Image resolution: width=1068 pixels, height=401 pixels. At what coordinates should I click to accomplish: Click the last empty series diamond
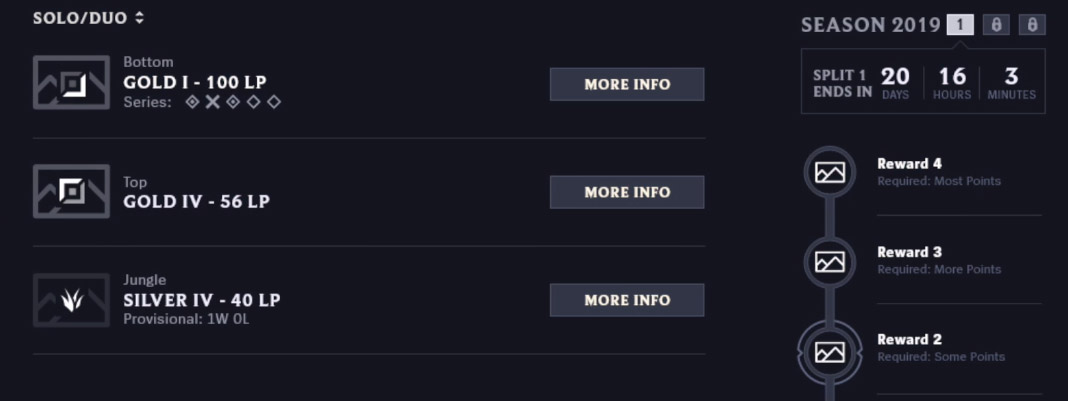pyautogui.click(x=274, y=102)
